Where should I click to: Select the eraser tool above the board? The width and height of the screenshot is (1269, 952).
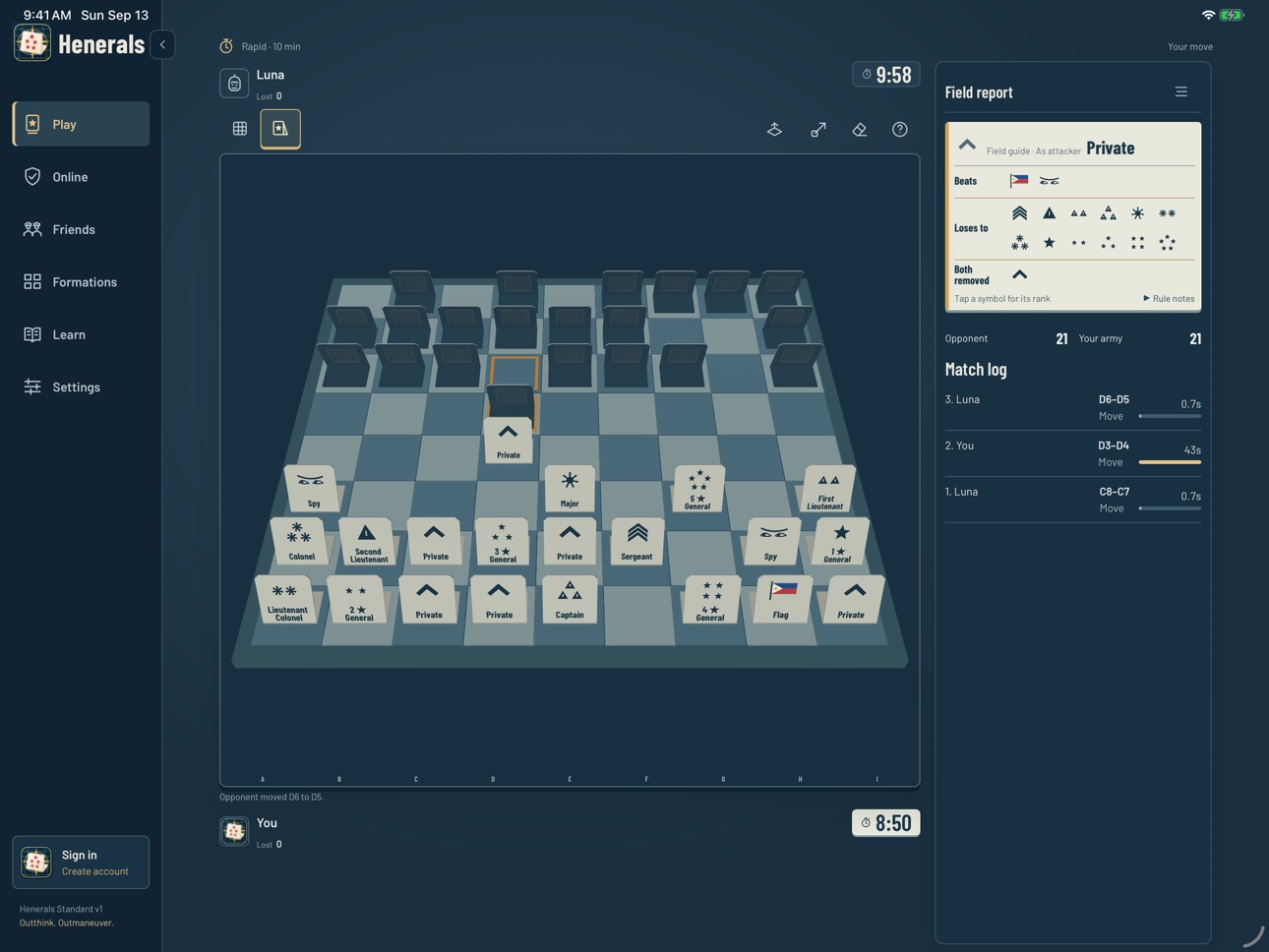(860, 129)
